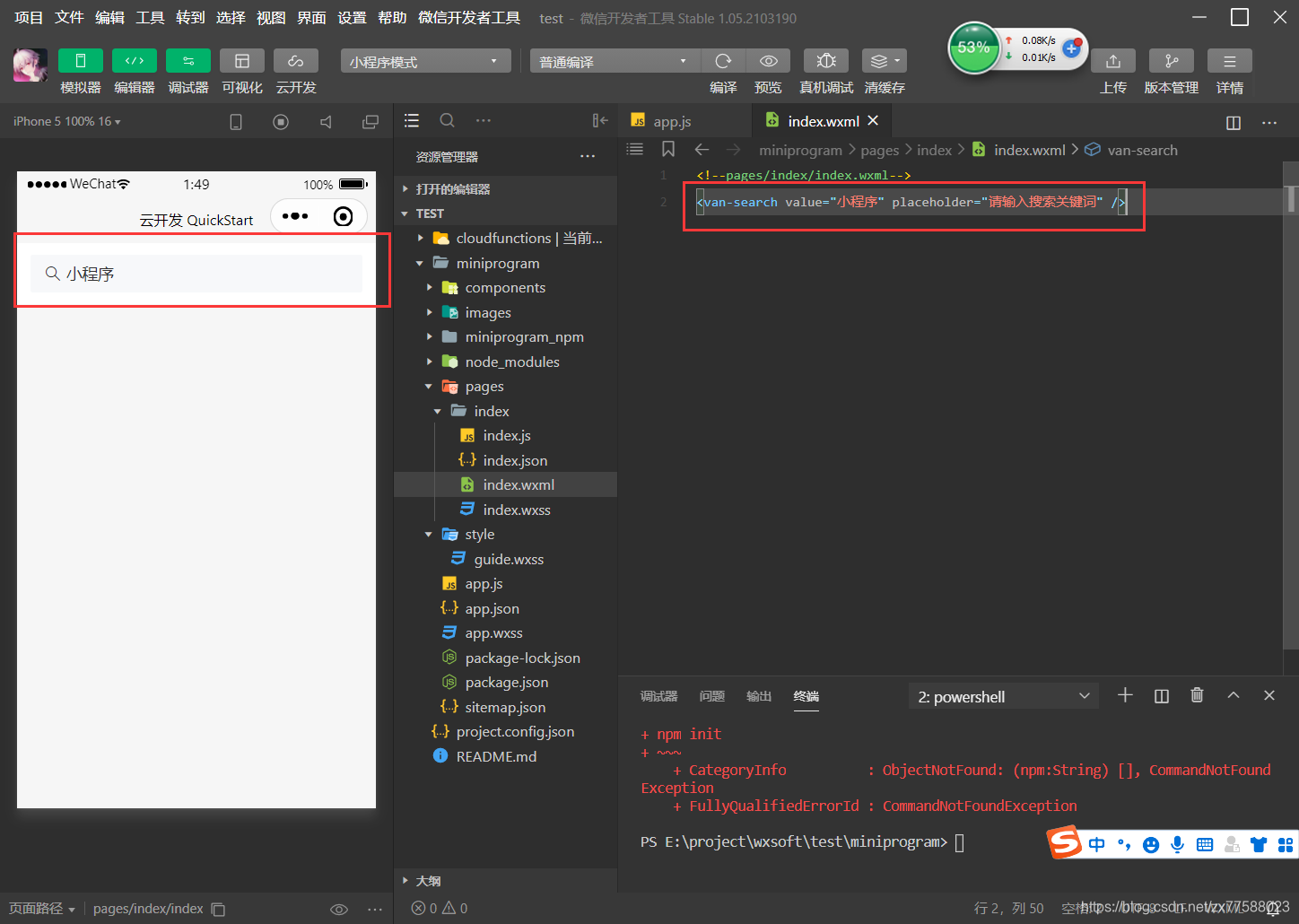This screenshot has height=924, width=1299.
Task: Add a new terminal with plus icon
Action: [1125, 695]
